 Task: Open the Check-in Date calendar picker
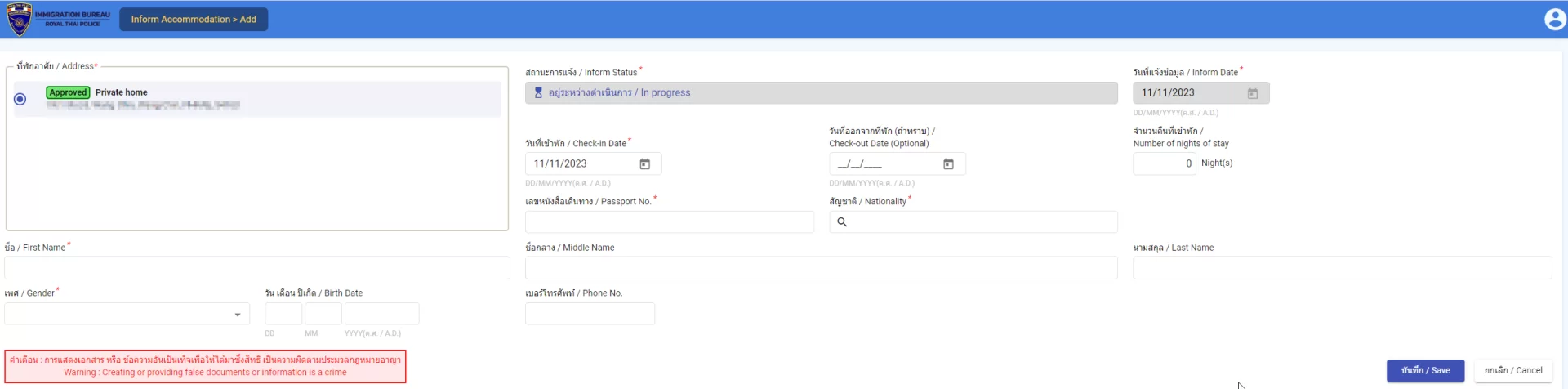point(644,164)
